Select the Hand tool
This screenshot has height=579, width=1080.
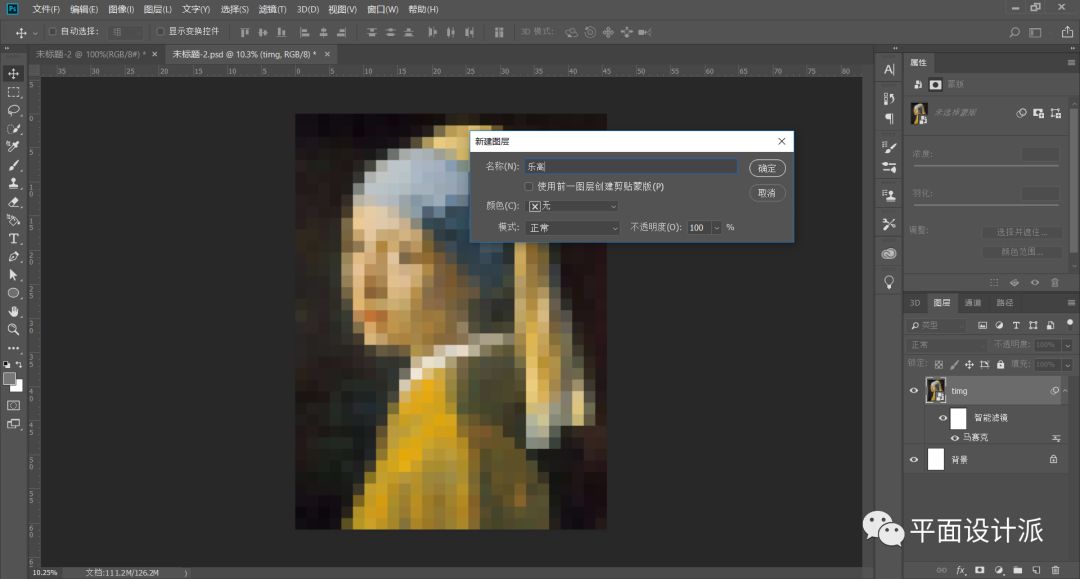14,311
